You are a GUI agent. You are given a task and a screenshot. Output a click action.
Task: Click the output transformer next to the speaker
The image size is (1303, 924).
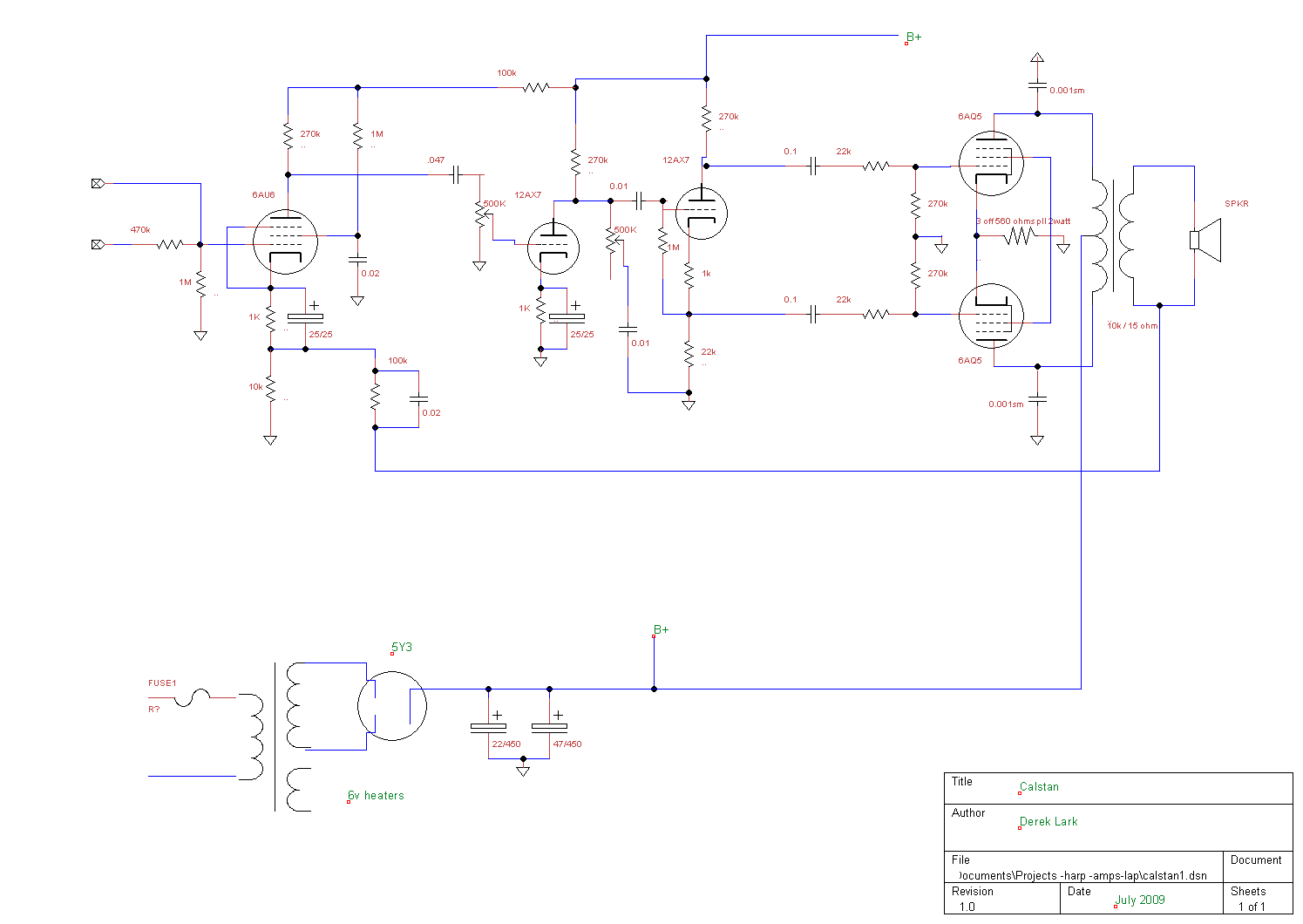pos(1112,235)
